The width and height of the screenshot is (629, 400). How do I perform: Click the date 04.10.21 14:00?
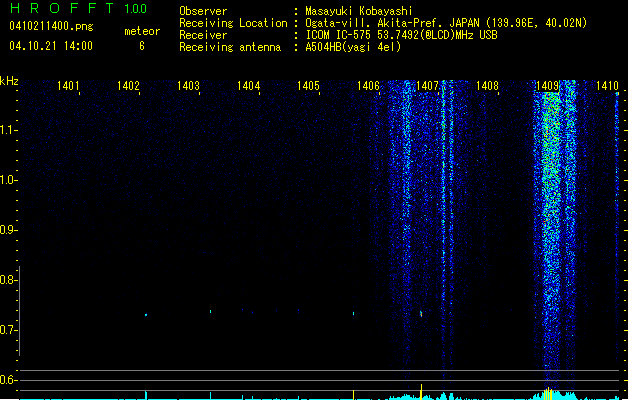pos(51,46)
